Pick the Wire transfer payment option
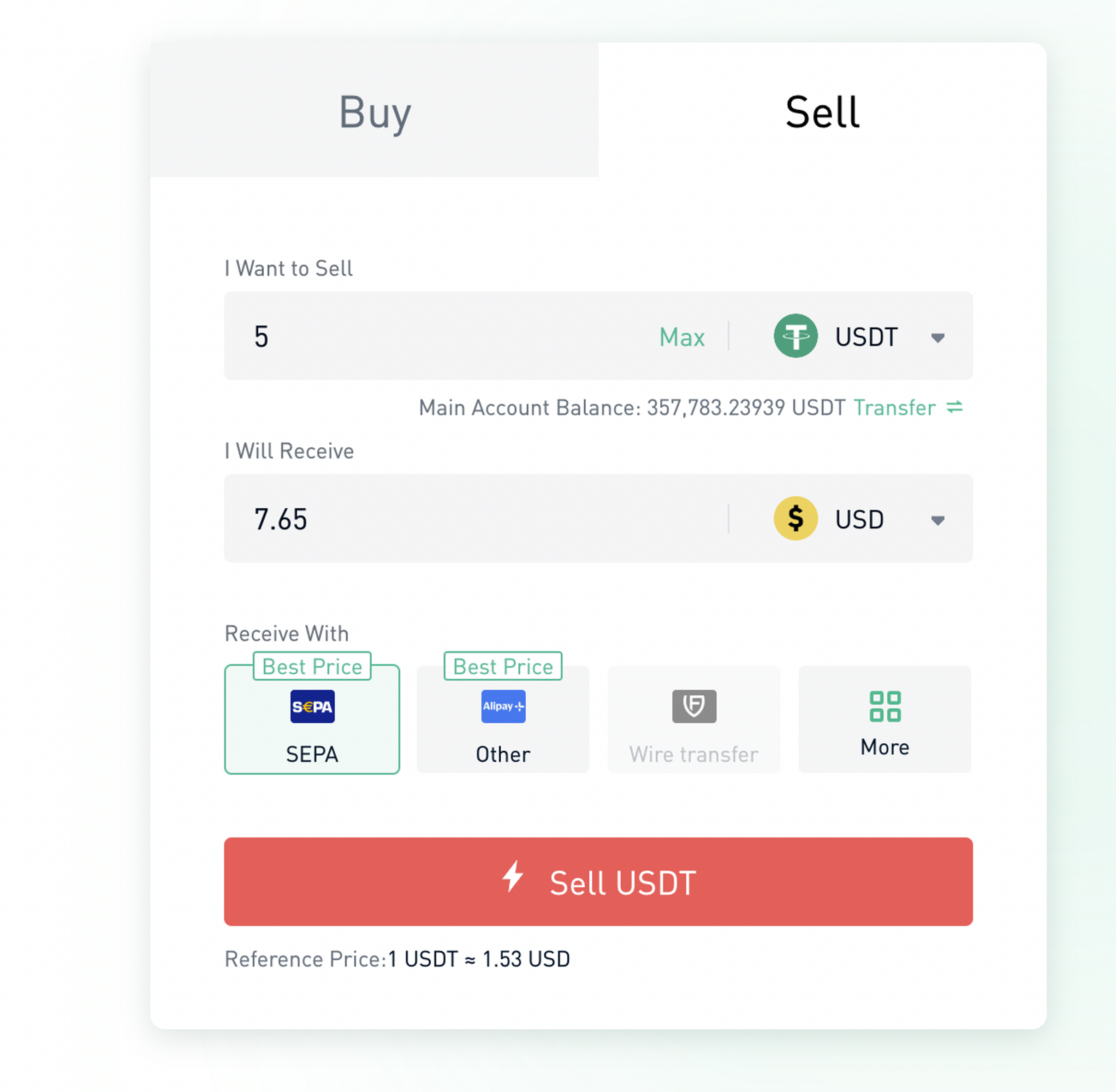1116x1092 pixels. [x=694, y=719]
